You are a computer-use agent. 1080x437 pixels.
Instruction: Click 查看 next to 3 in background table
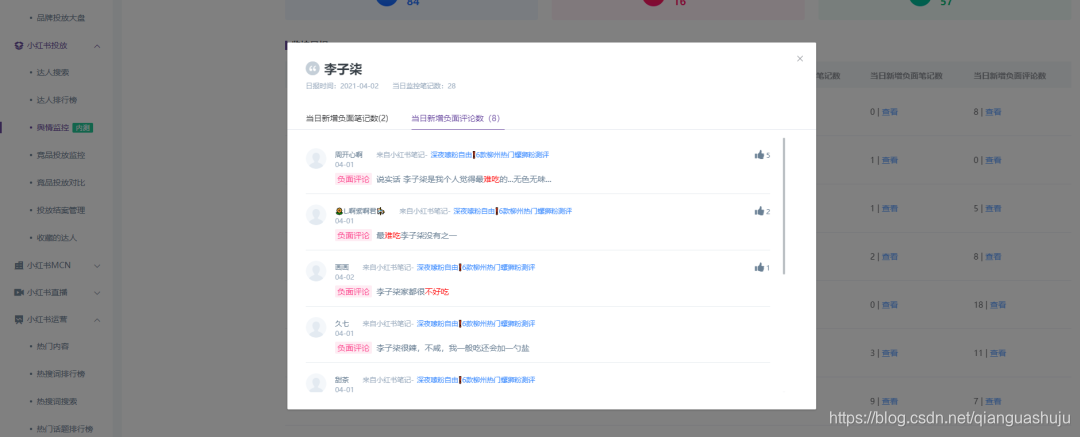890,353
